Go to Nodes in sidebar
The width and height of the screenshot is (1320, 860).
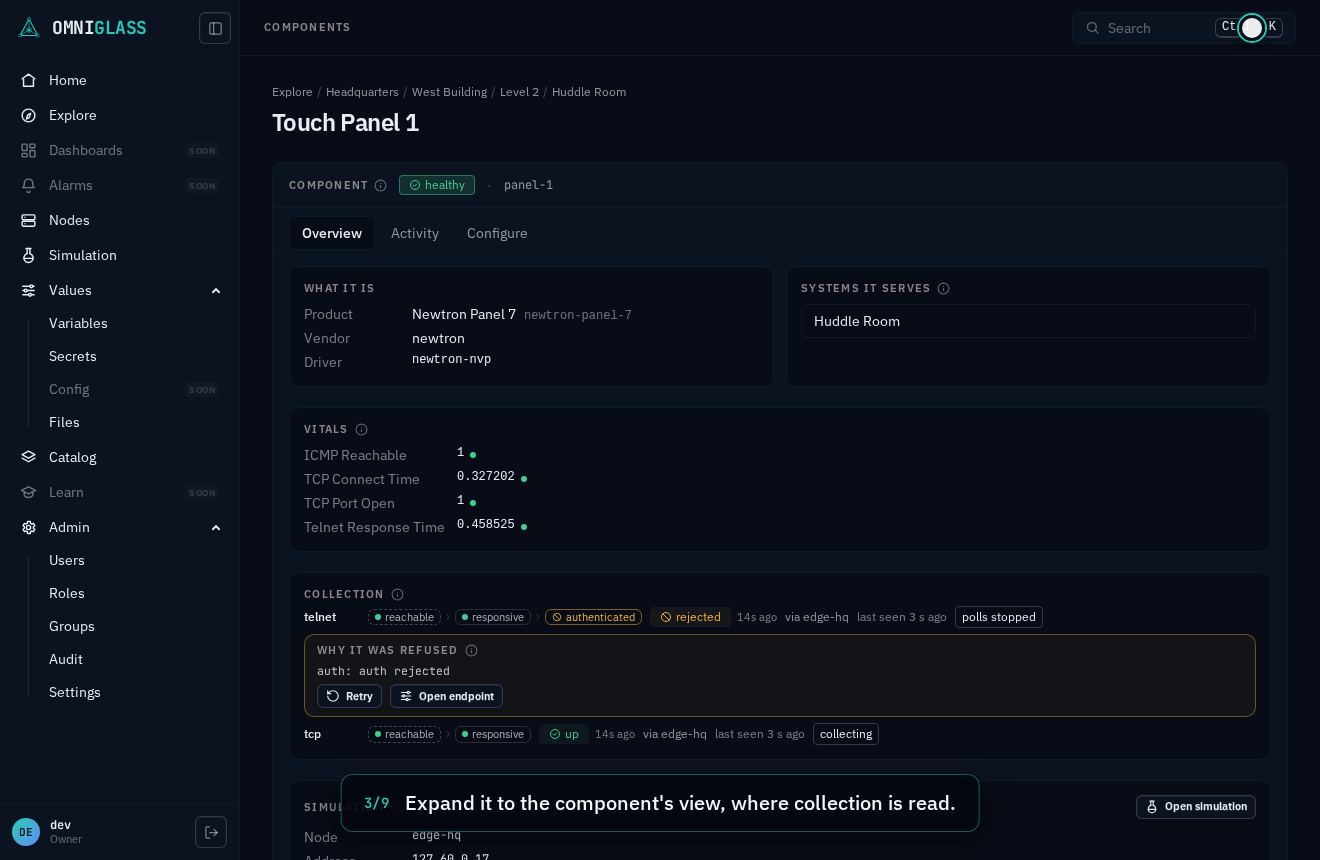click(x=120, y=220)
